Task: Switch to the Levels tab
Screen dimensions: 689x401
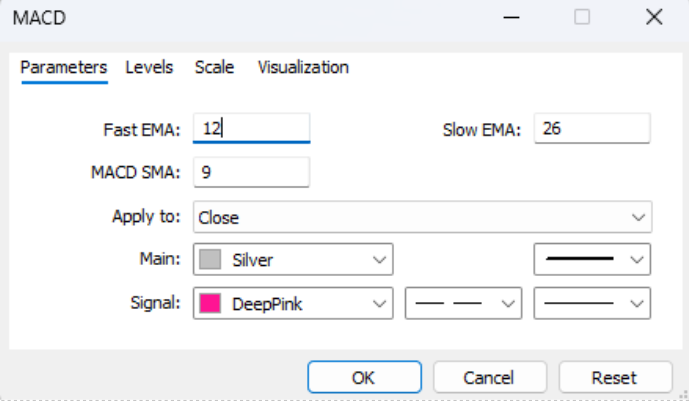Action: (149, 68)
